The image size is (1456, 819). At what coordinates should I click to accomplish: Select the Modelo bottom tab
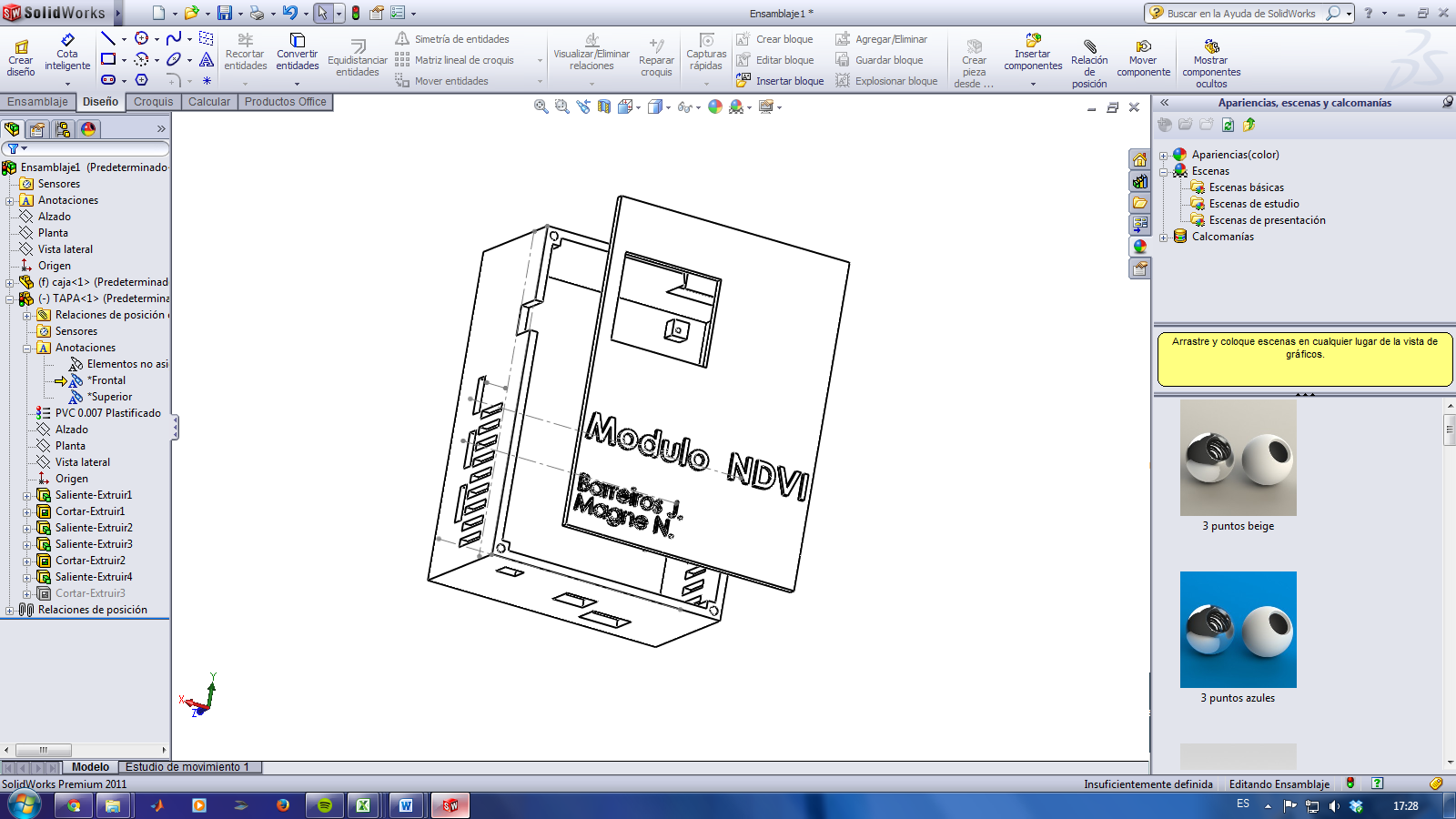(x=90, y=767)
